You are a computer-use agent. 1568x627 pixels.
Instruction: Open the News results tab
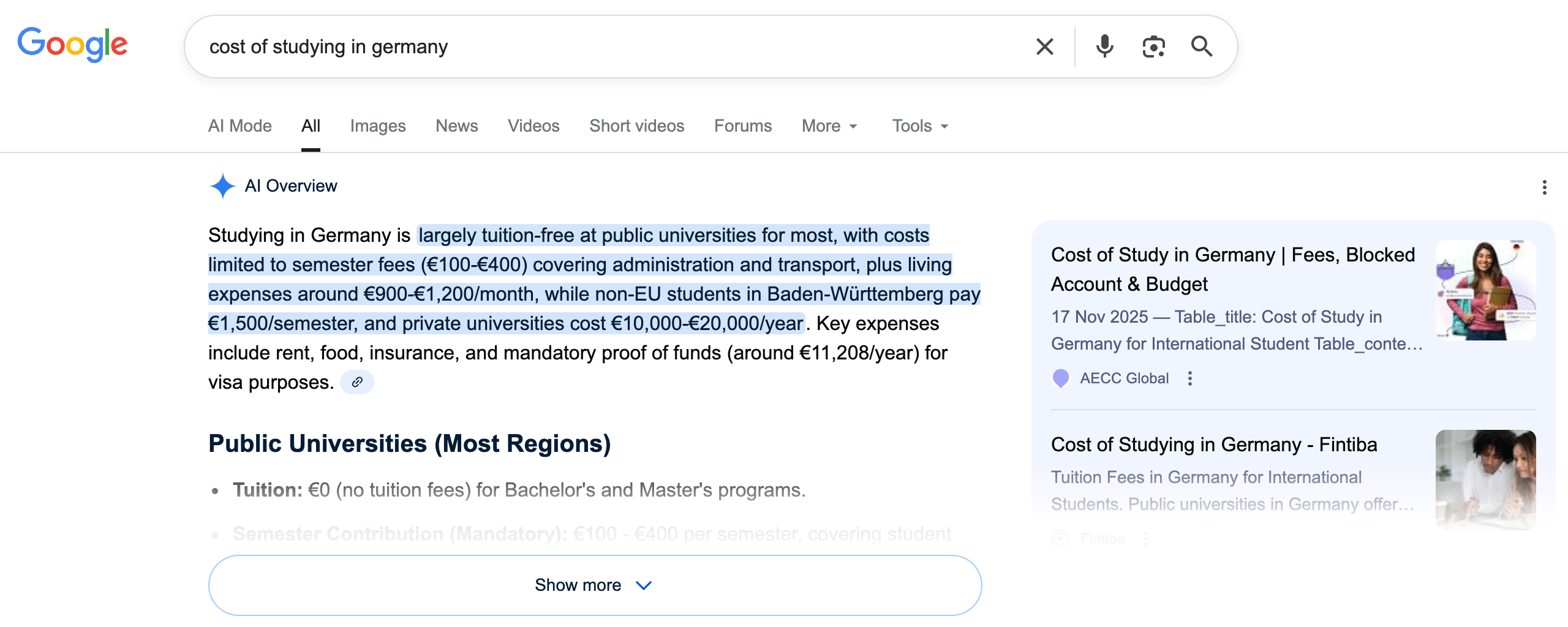(456, 126)
